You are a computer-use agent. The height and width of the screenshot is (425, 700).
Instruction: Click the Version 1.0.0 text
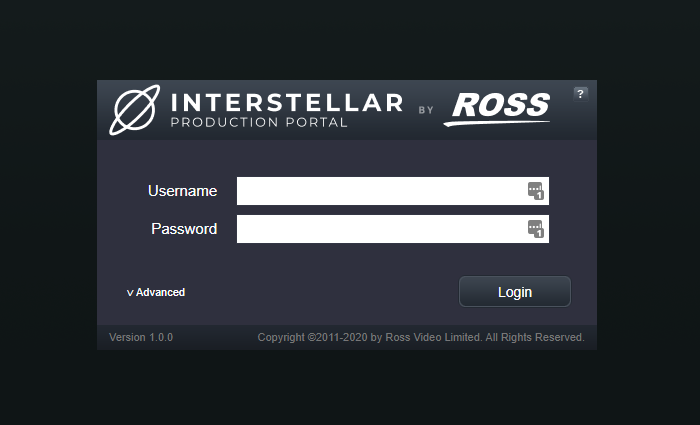click(141, 338)
